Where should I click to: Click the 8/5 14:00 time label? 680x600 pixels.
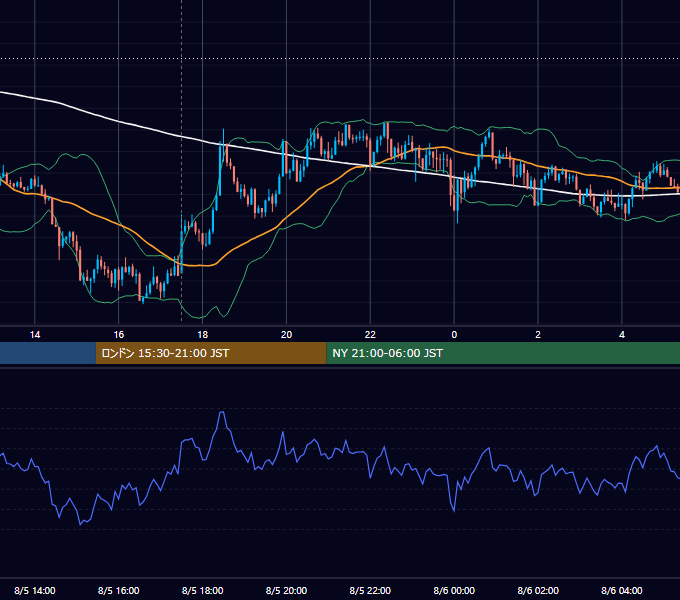35,590
